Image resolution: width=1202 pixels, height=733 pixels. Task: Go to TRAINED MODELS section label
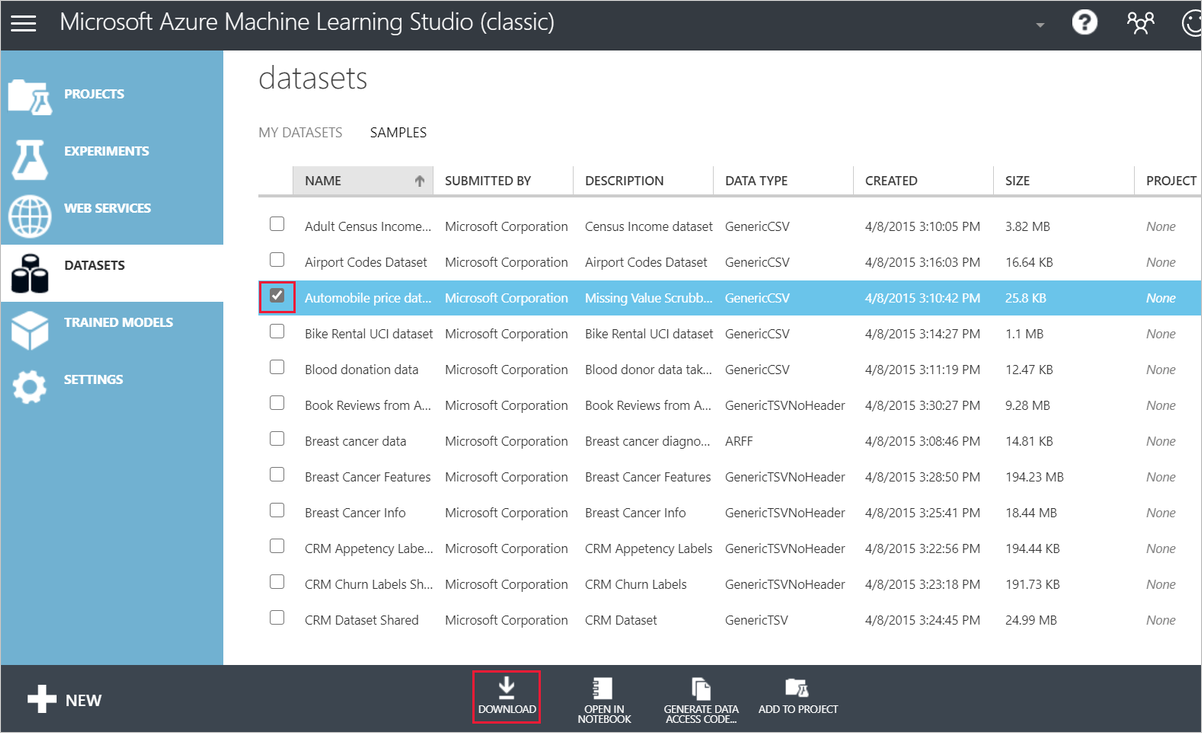[x=118, y=322]
